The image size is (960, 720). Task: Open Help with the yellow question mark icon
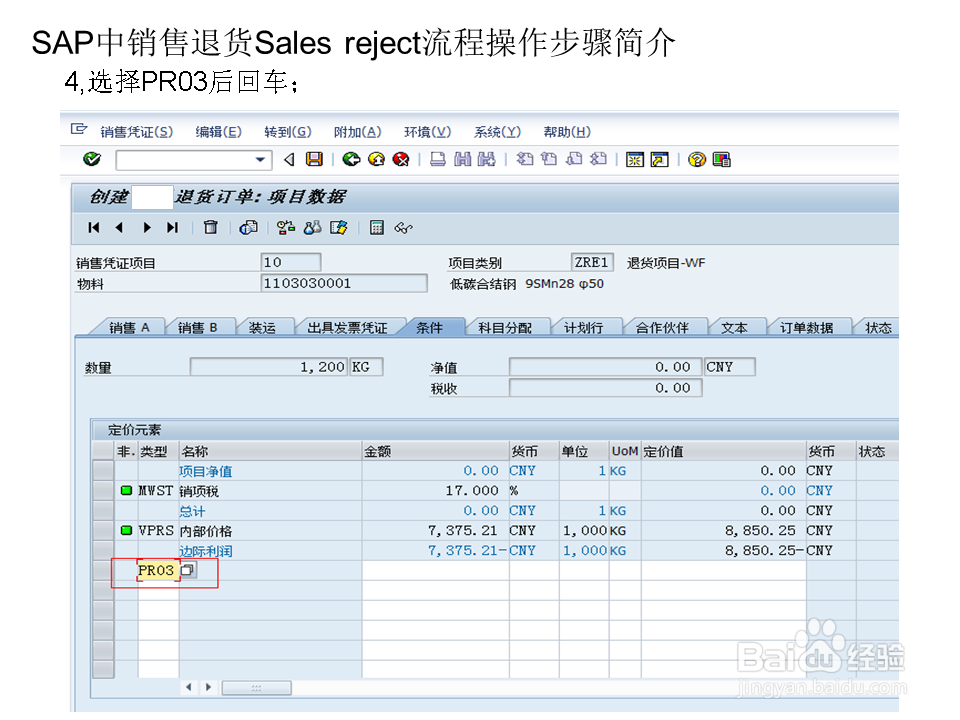coord(697,160)
